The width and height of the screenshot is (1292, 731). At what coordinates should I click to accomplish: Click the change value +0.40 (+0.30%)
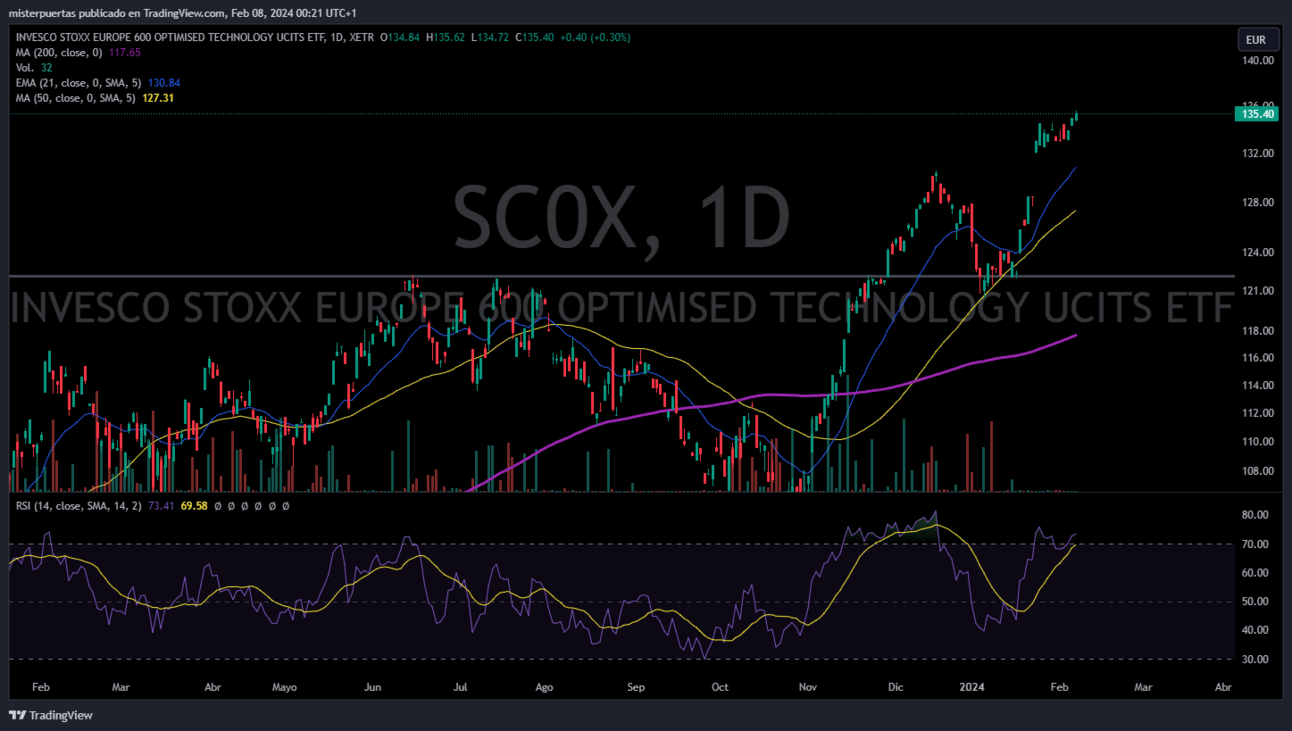point(595,37)
